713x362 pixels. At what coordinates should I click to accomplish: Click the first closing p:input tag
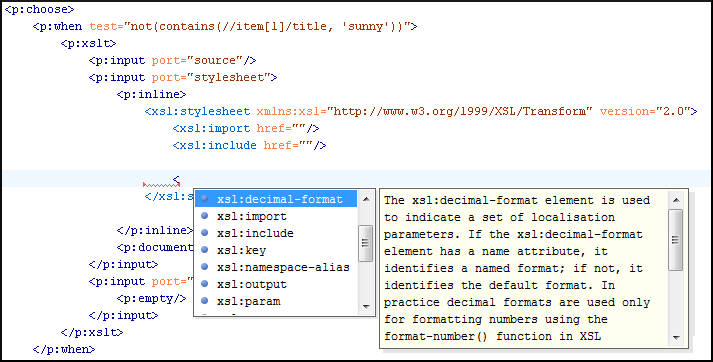(x=124, y=265)
